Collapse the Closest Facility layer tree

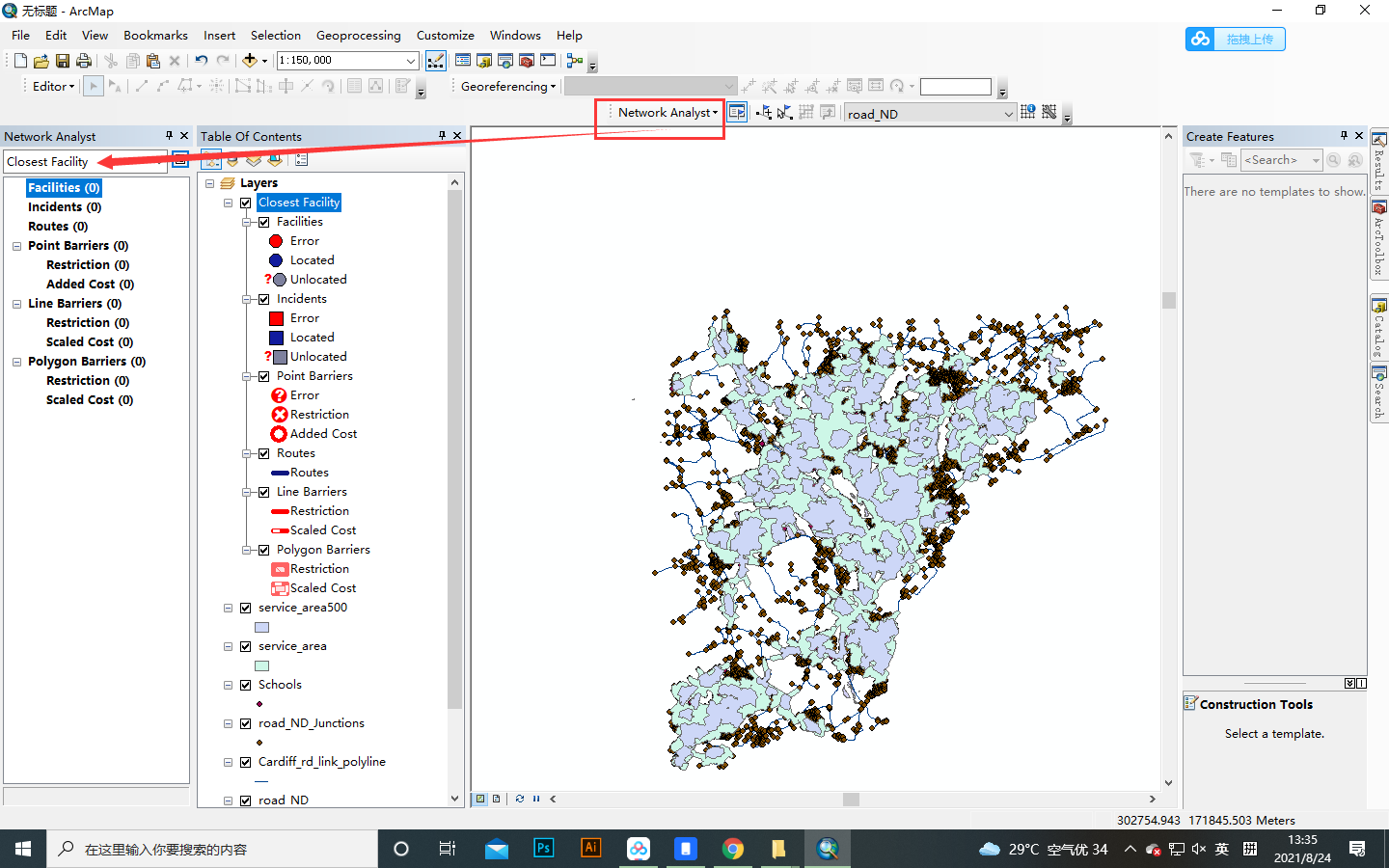229,203
